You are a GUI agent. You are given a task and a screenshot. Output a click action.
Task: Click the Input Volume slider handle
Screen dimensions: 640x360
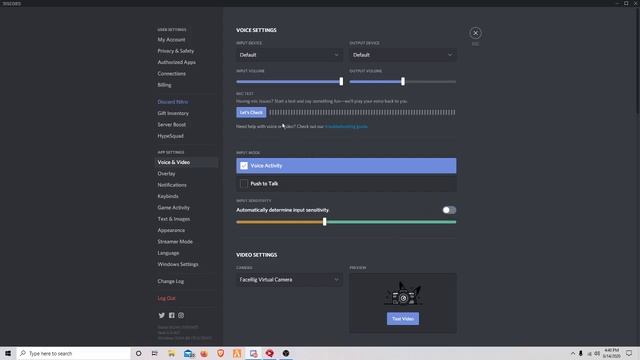pyautogui.click(x=341, y=81)
